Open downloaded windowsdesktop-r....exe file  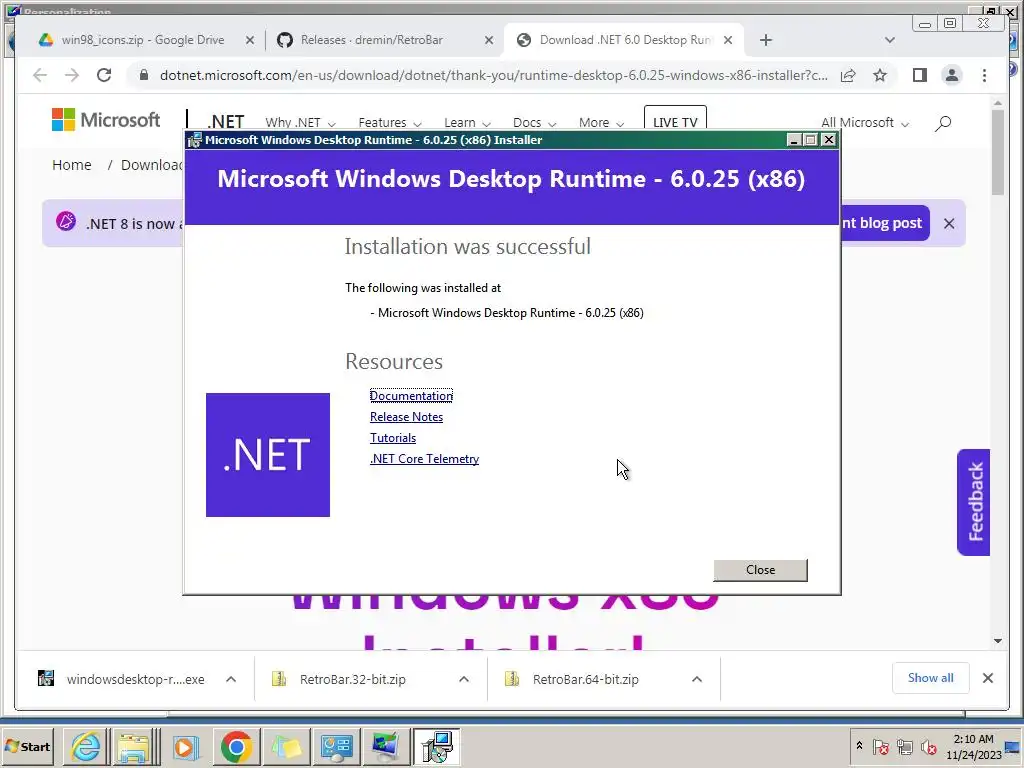pyautogui.click(x=122, y=679)
